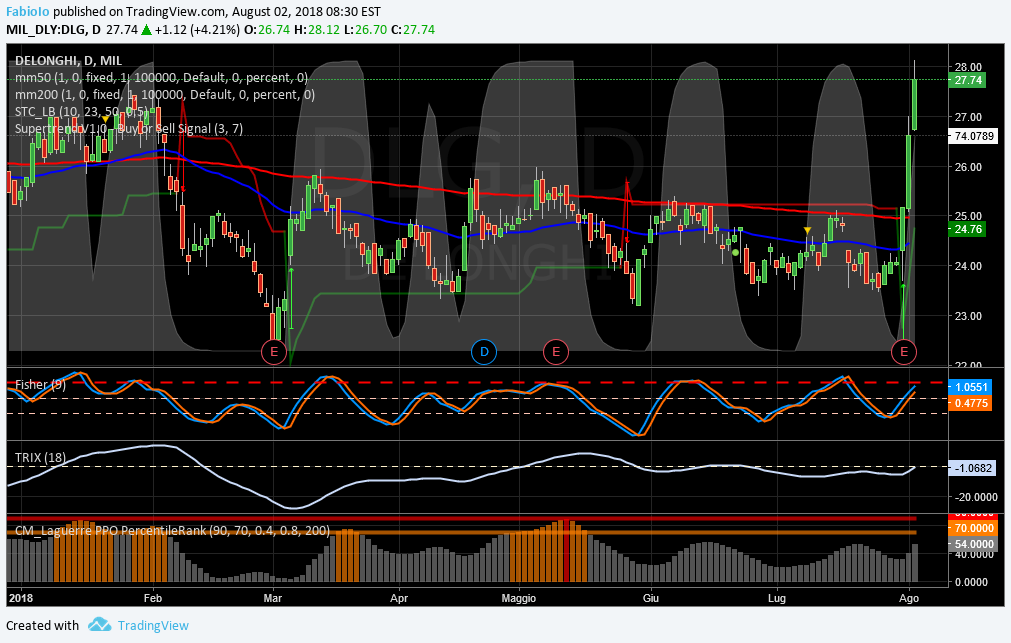Click the "+1.12 (+4.21%)" price change
Image resolution: width=1011 pixels, height=643 pixels.
pyautogui.click(x=197, y=30)
